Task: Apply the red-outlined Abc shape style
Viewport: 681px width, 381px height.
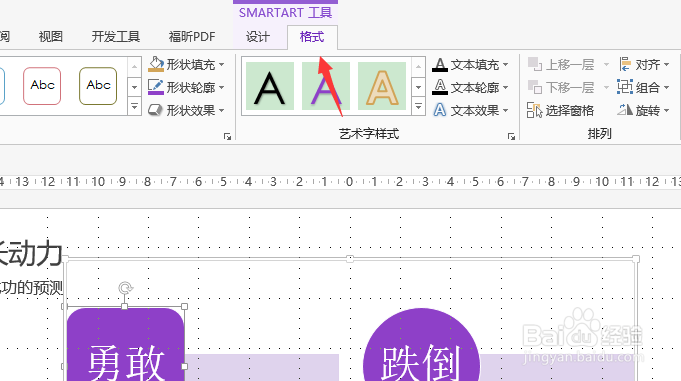Action: click(x=42, y=86)
